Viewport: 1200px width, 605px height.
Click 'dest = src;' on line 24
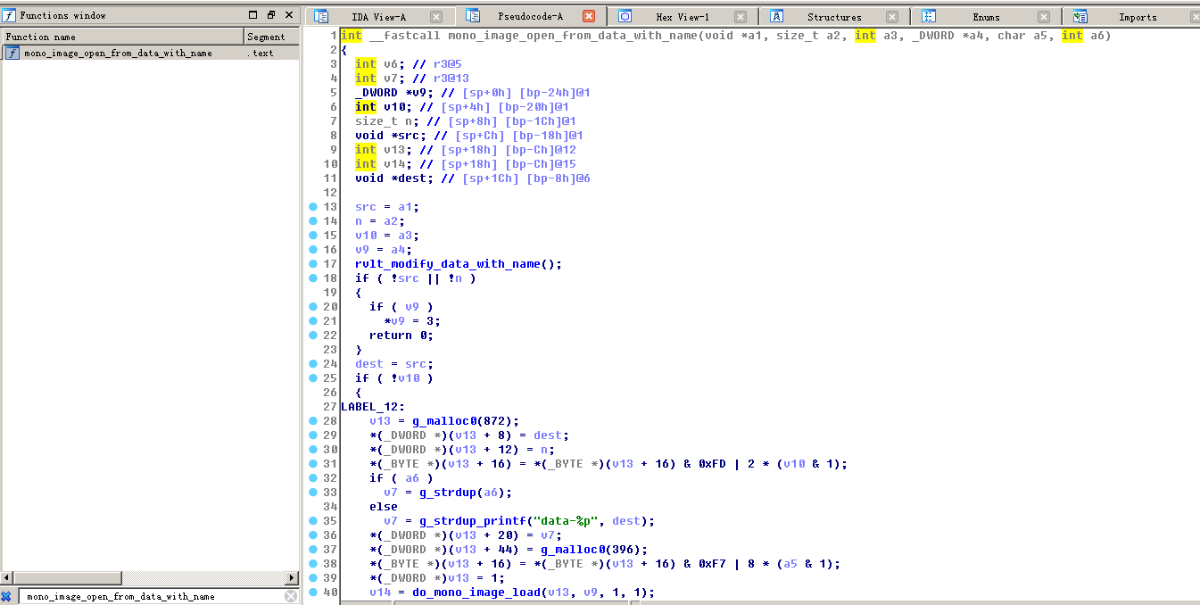[x=394, y=364]
